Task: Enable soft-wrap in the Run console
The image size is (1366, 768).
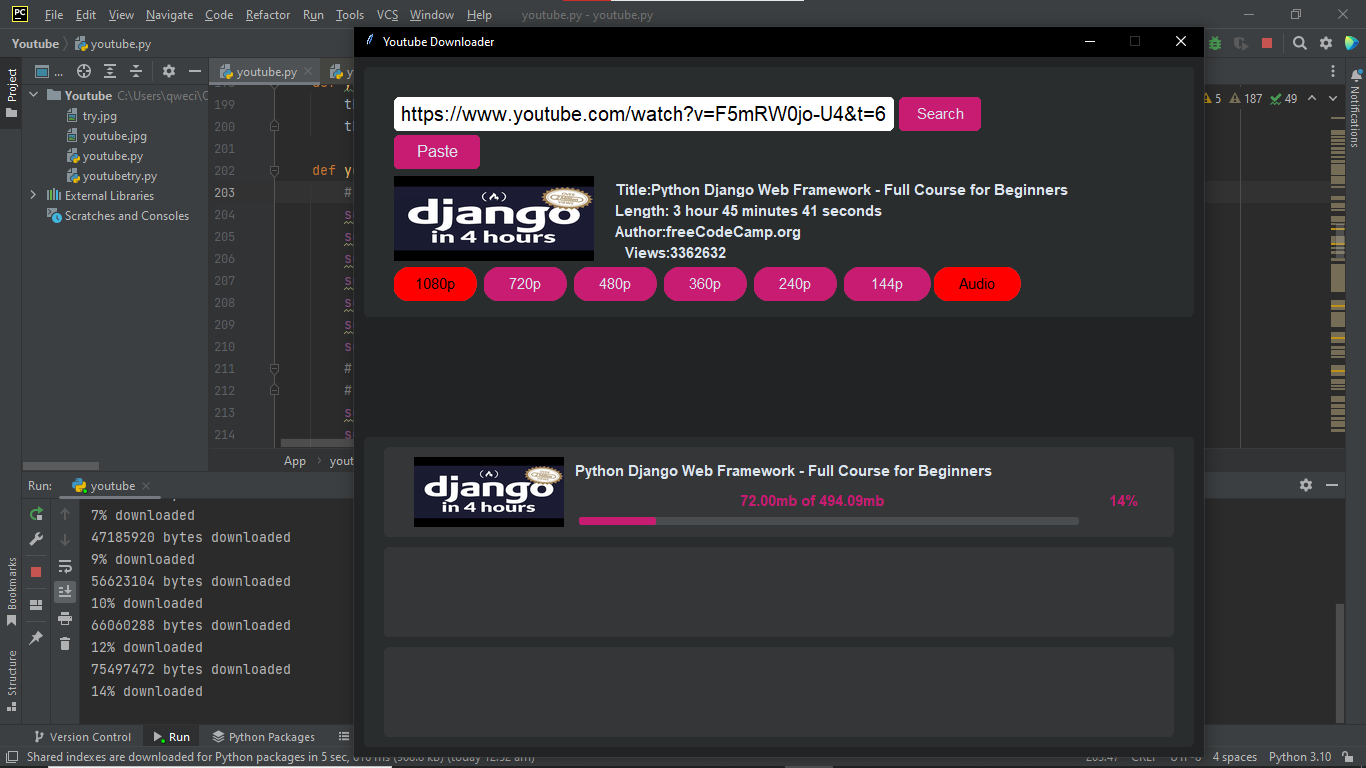Action: tap(65, 567)
